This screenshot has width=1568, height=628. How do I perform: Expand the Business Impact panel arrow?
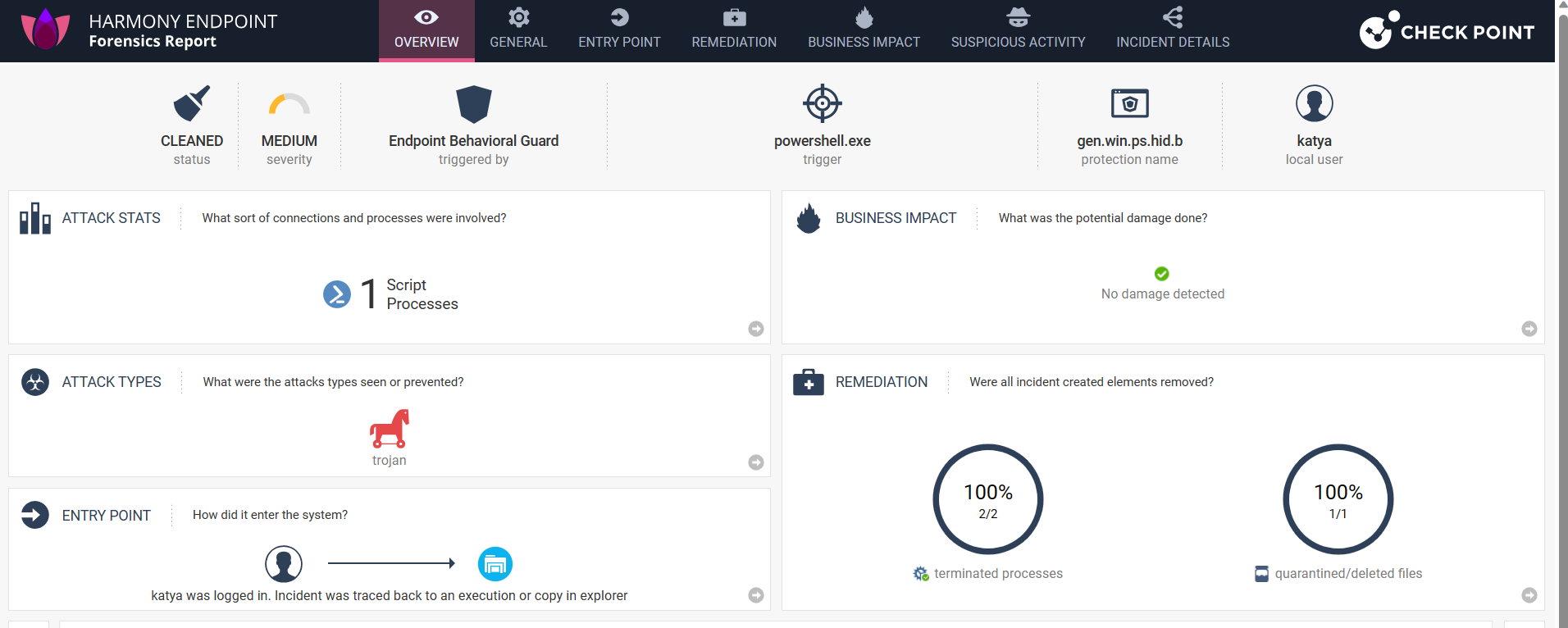click(1529, 329)
